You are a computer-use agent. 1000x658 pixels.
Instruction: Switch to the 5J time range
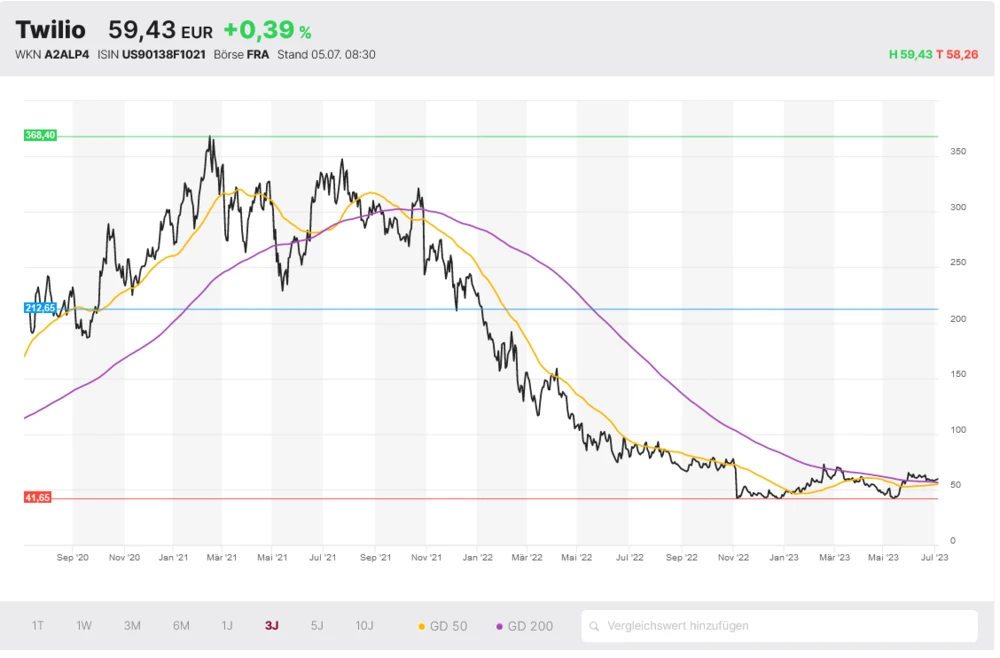317,626
